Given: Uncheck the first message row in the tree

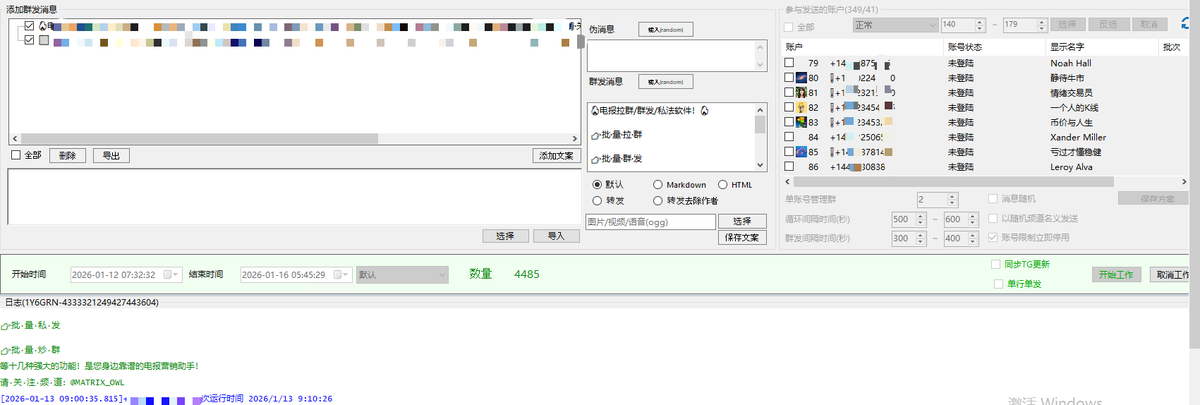Looking at the screenshot, I should (x=30, y=26).
